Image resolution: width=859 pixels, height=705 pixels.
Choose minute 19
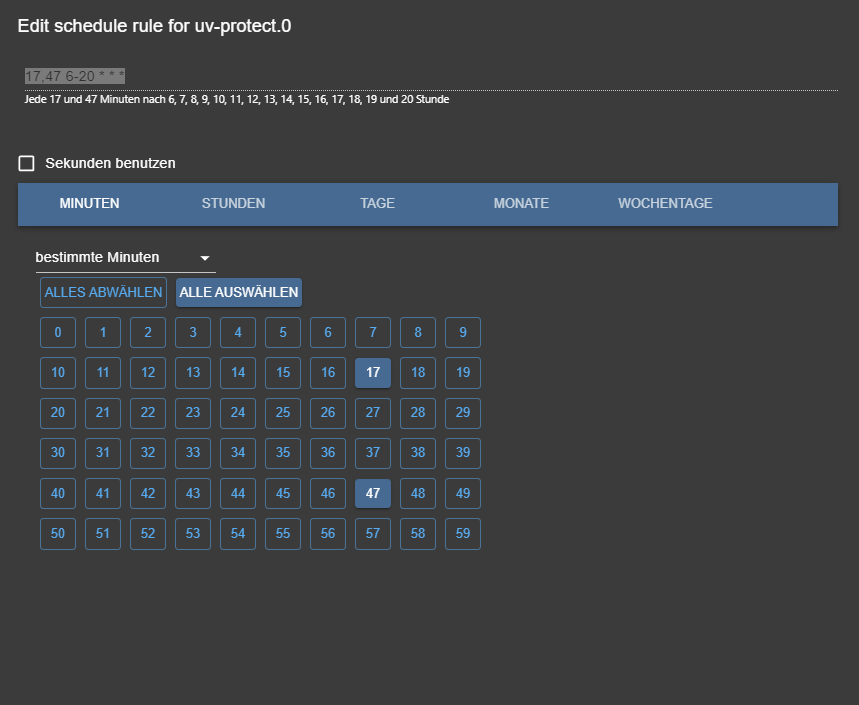(463, 372)
